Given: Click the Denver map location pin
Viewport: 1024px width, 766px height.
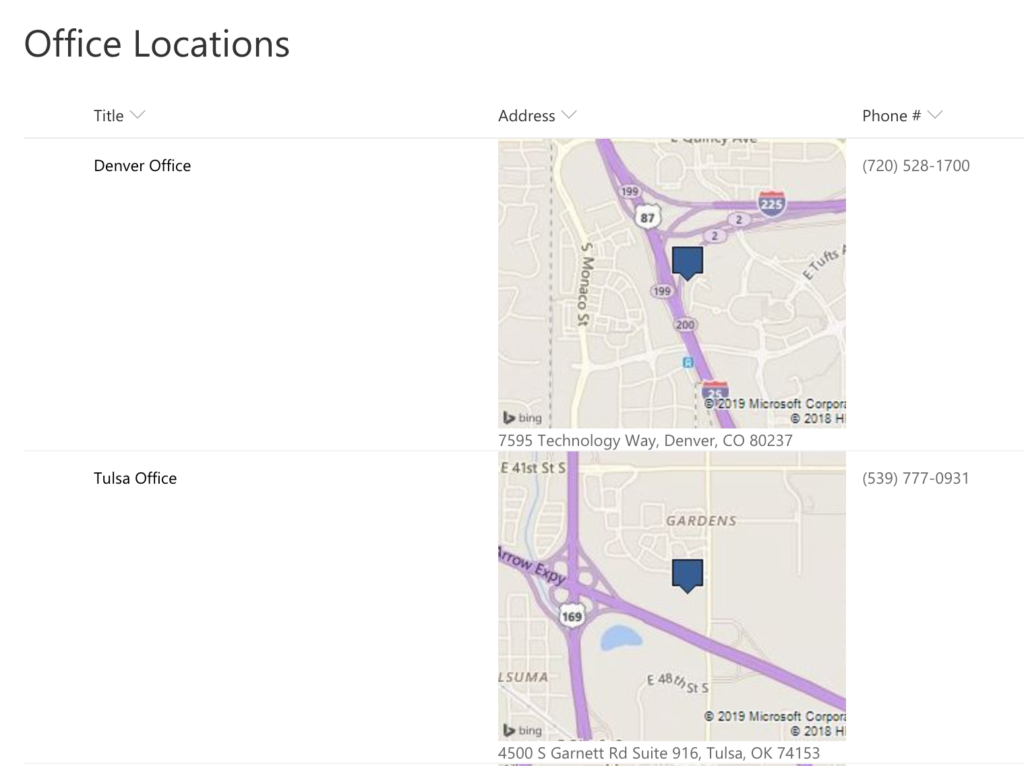Looking at the screenshot, I should pos(687,262).
